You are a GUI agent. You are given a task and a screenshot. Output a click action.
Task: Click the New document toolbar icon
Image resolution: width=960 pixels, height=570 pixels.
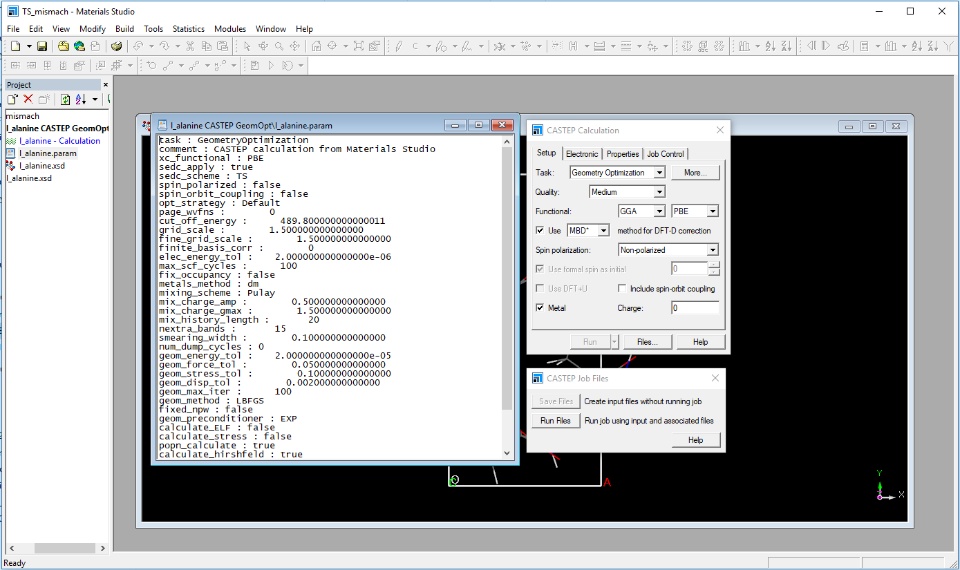point(15,46)
